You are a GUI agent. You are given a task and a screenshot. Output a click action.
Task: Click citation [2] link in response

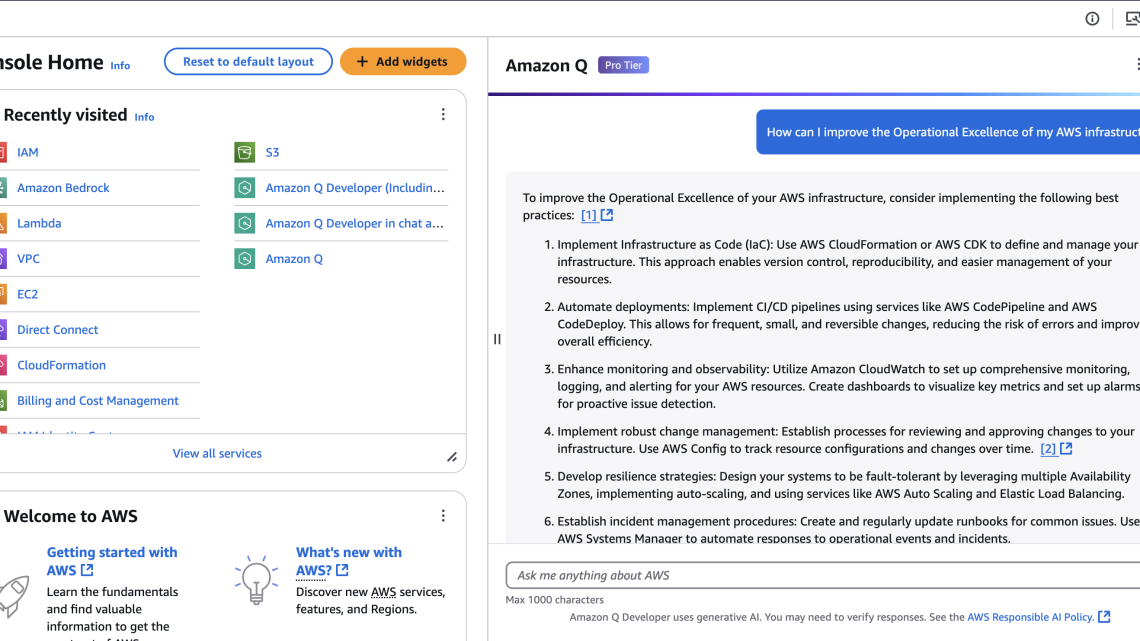coord(1048,448)
